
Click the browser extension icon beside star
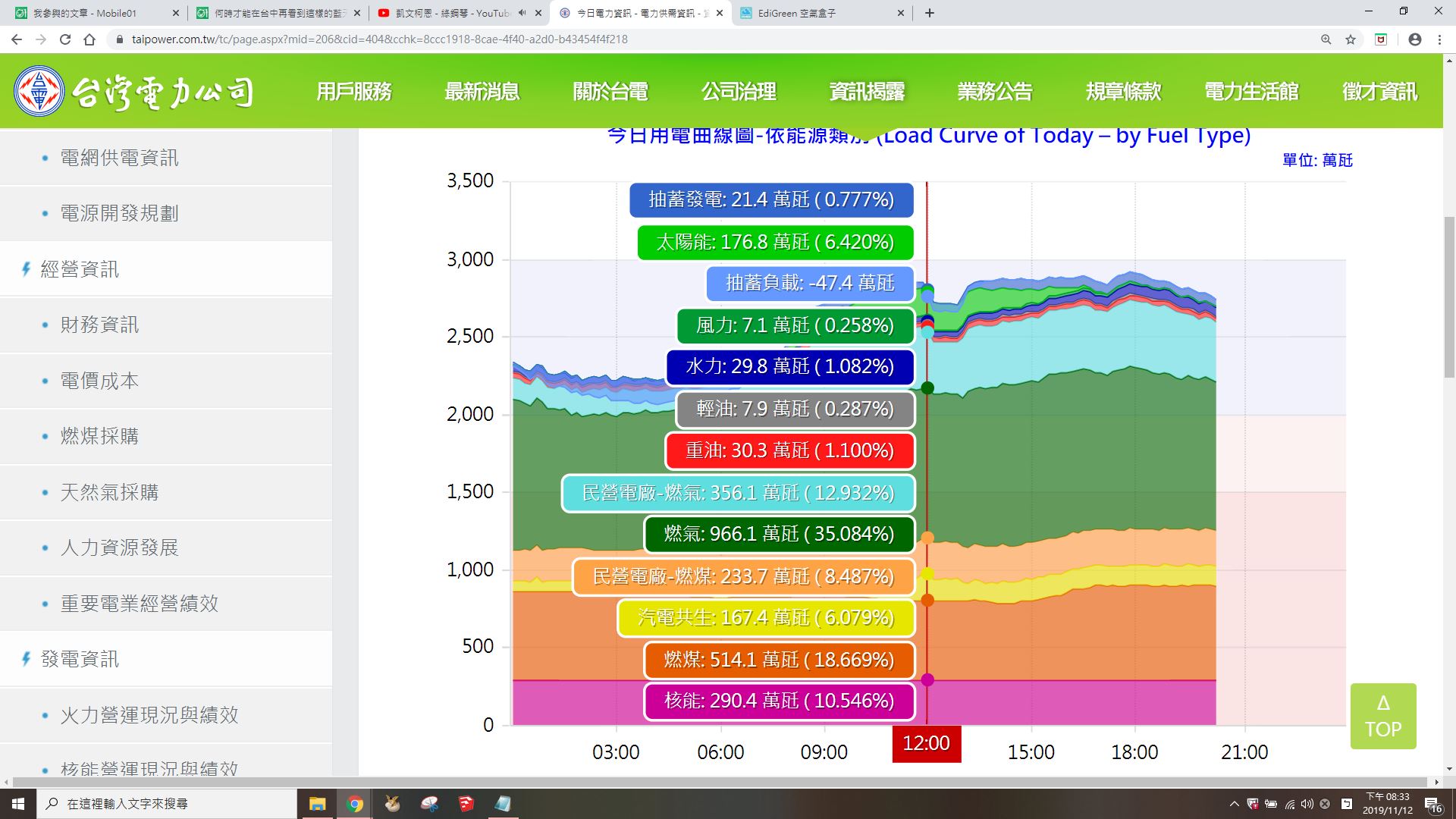coord(1381,39)
